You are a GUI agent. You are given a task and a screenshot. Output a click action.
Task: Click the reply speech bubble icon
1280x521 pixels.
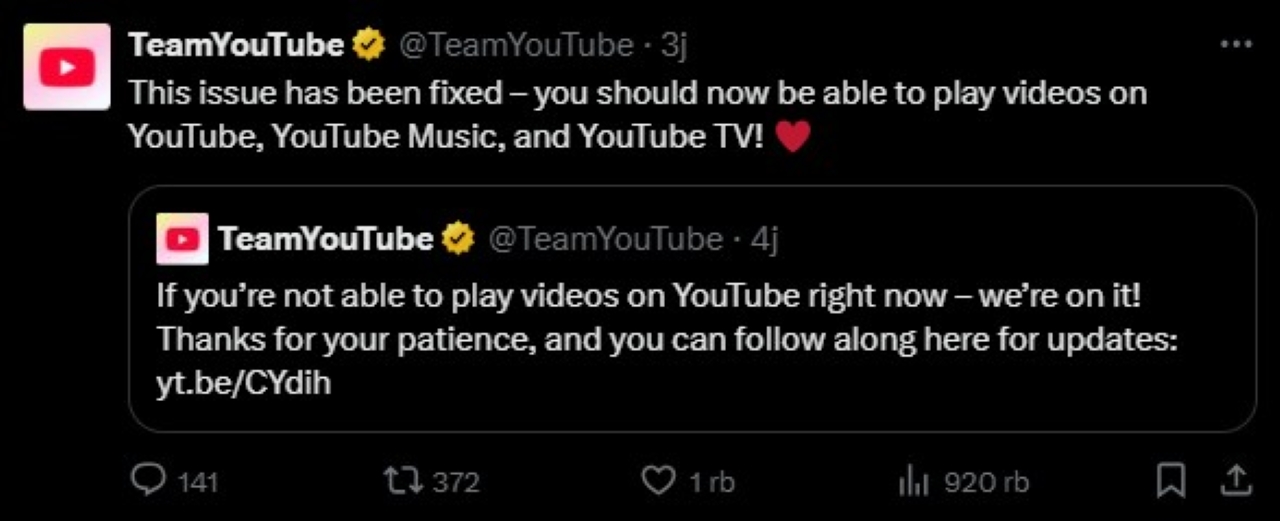point(148,481)
